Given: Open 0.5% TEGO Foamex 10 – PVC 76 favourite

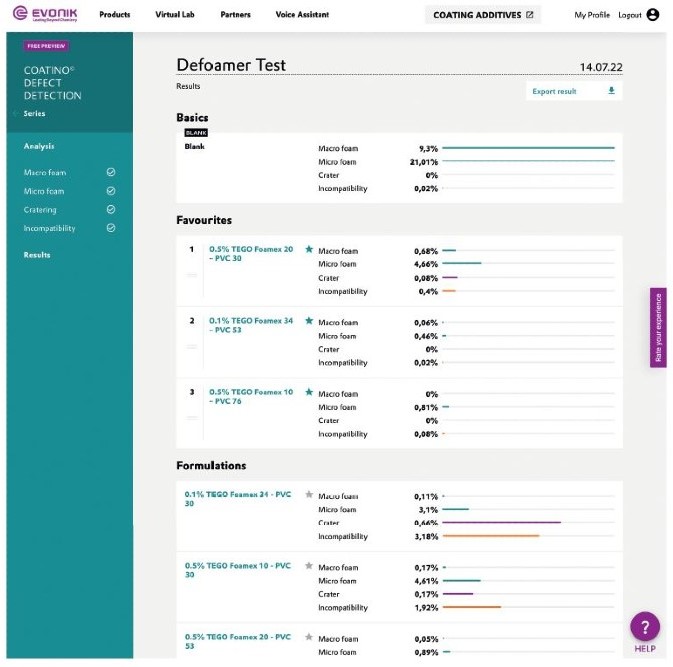Looking at the screenshot, I should [x=251, y=396].
